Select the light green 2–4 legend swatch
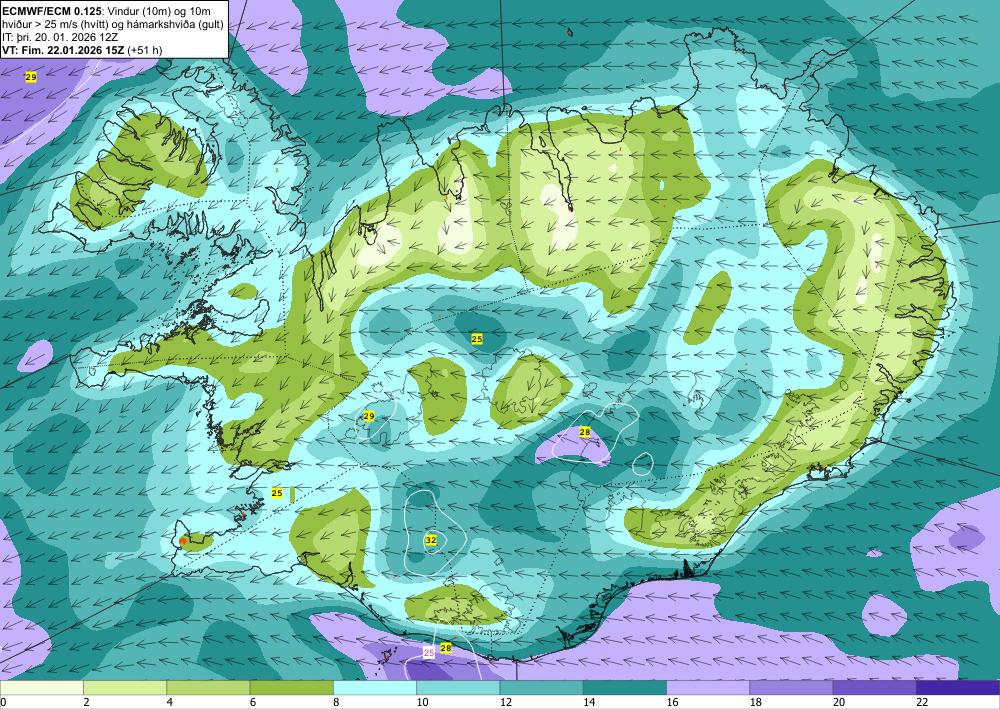1000x709 pixels. 125,688
